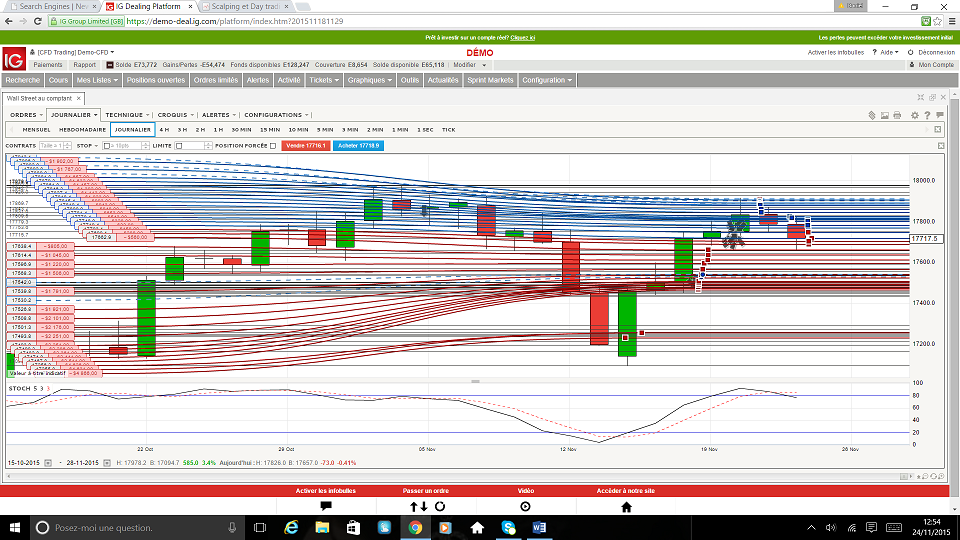The width and height of the screenshot is (960, 540).
Task: Click the Paiements link
Action: [48, 65]
